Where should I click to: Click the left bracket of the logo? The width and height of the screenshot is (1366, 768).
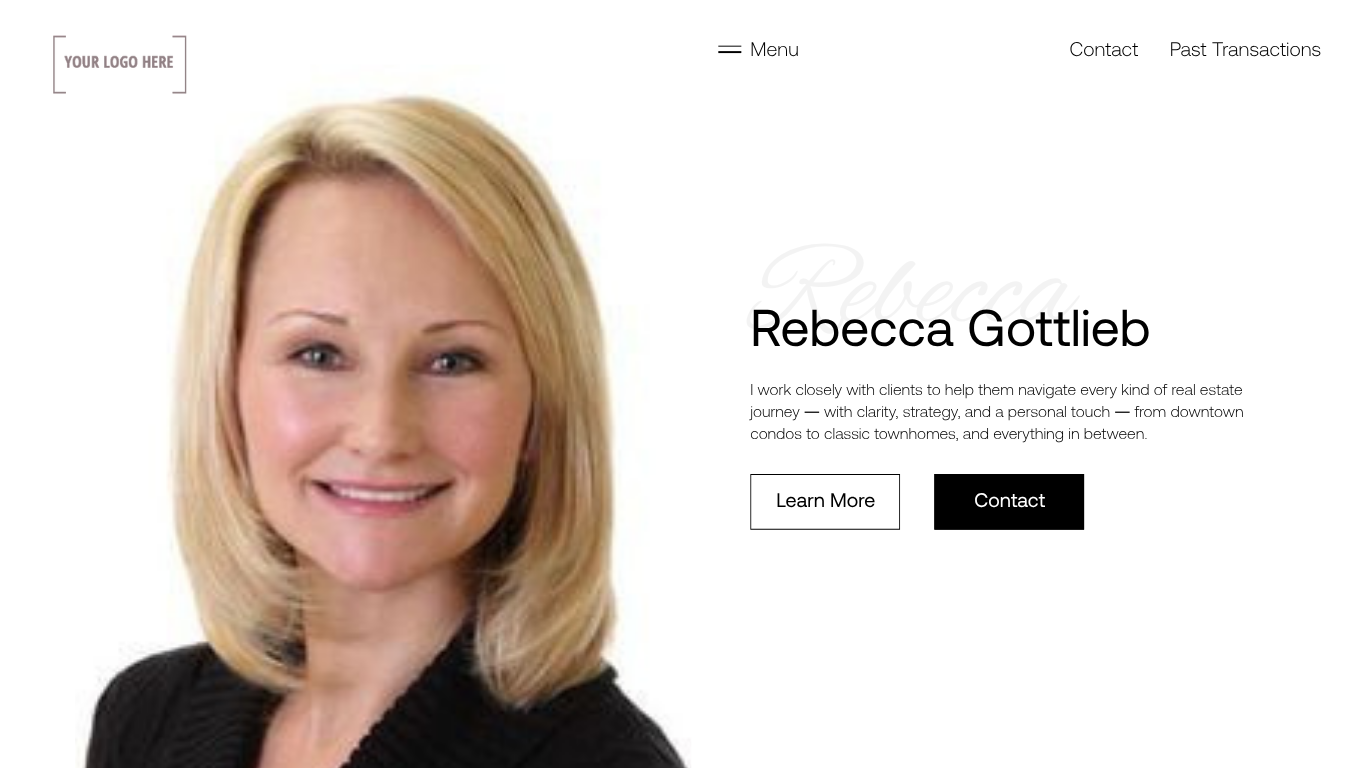pos(59,64)
